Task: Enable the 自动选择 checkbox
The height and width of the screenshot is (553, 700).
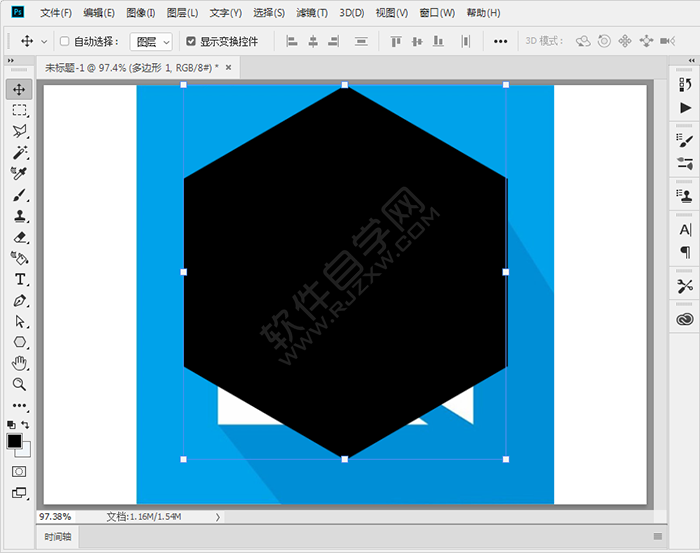Action: pyautogui.click(x=65, y=42)
